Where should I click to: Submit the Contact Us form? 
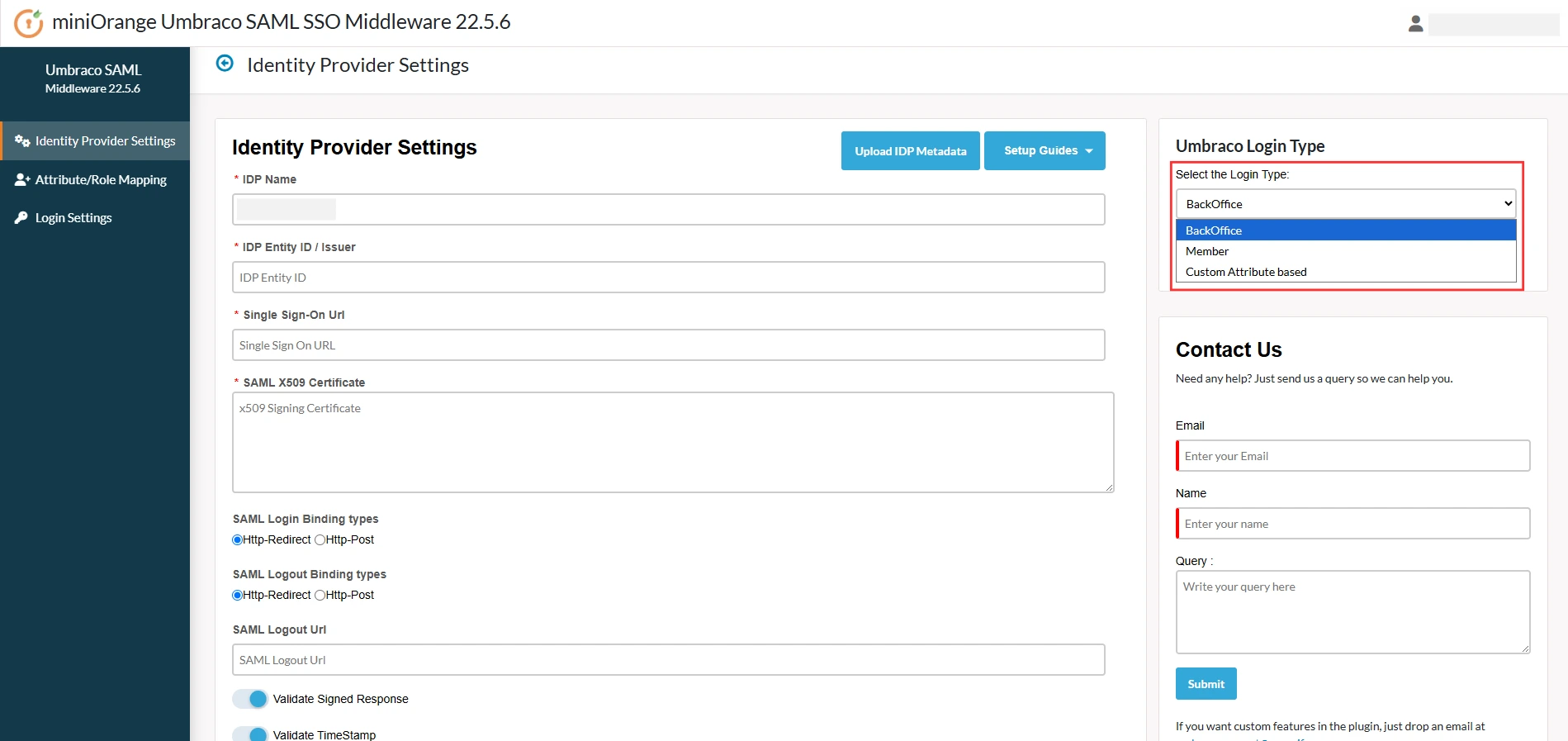pos(1206,684)
